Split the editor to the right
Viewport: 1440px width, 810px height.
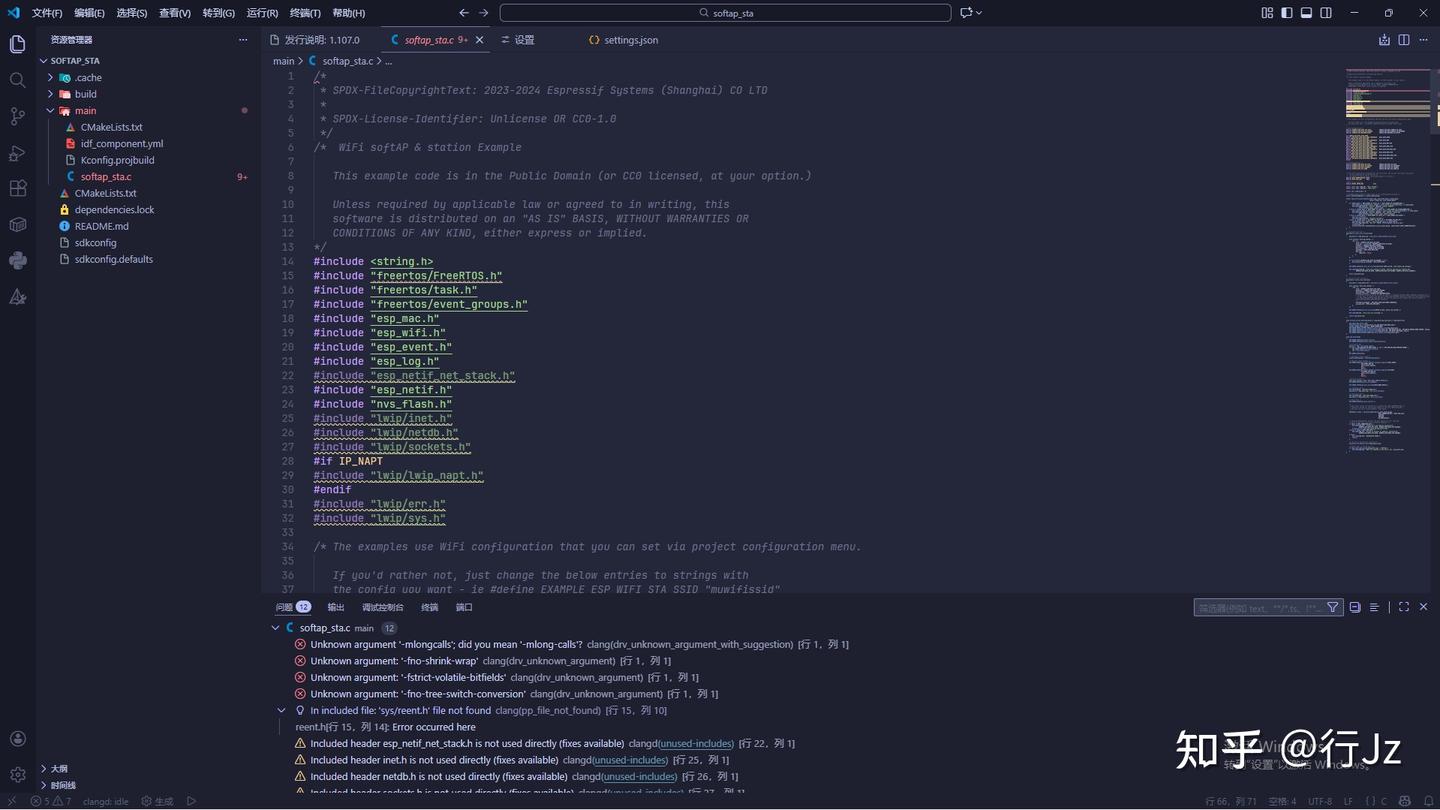pyautogui.click(x=1404, y=40)
